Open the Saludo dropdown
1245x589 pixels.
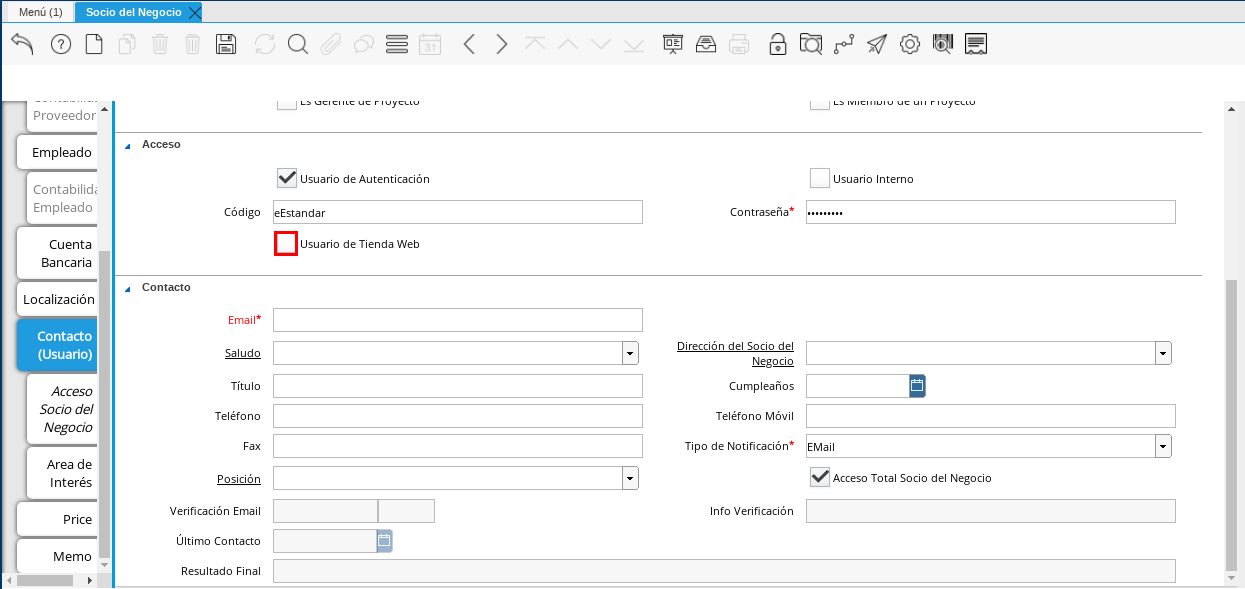[x=630, y=353]
